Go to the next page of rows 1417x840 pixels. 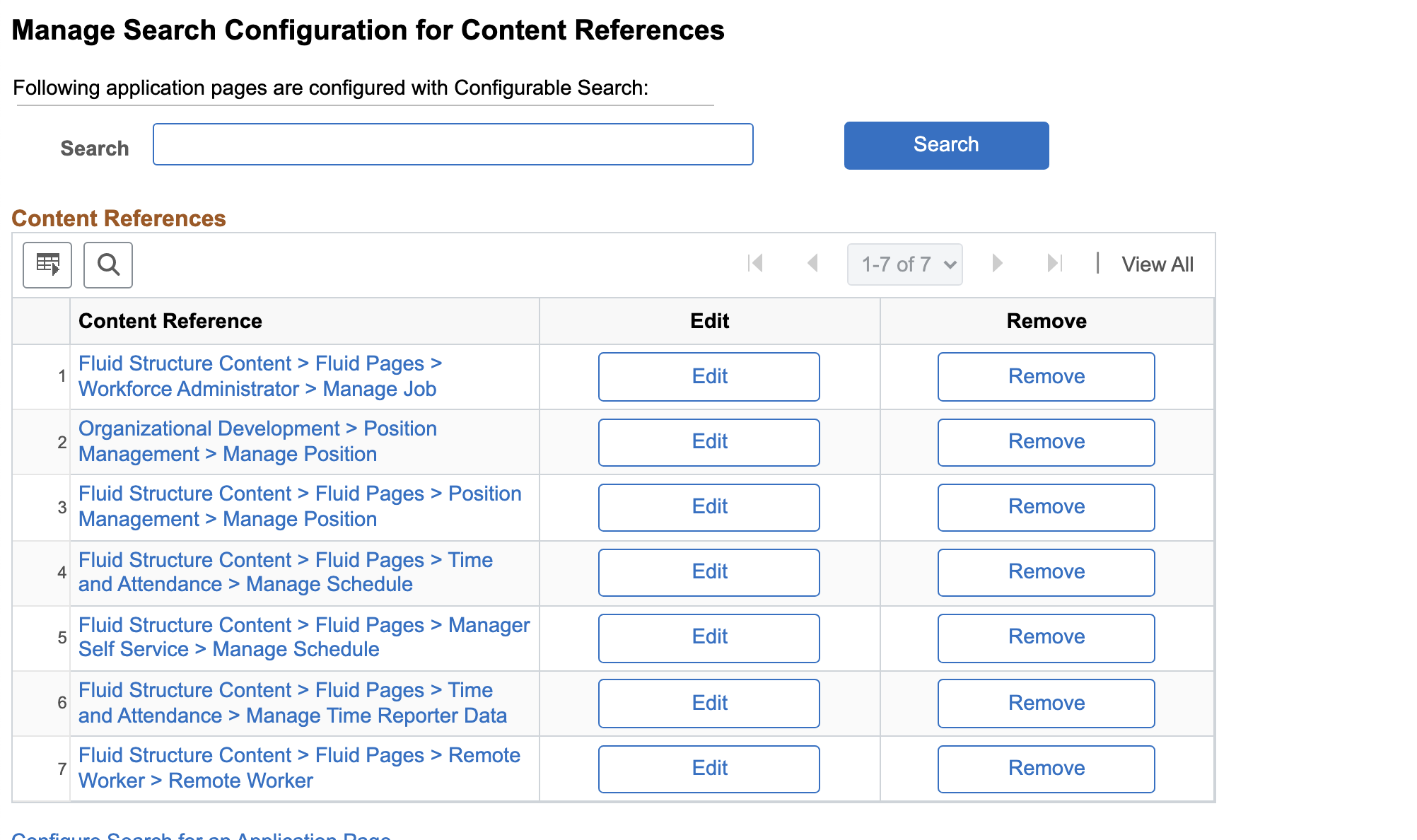[x=997, y=264]
